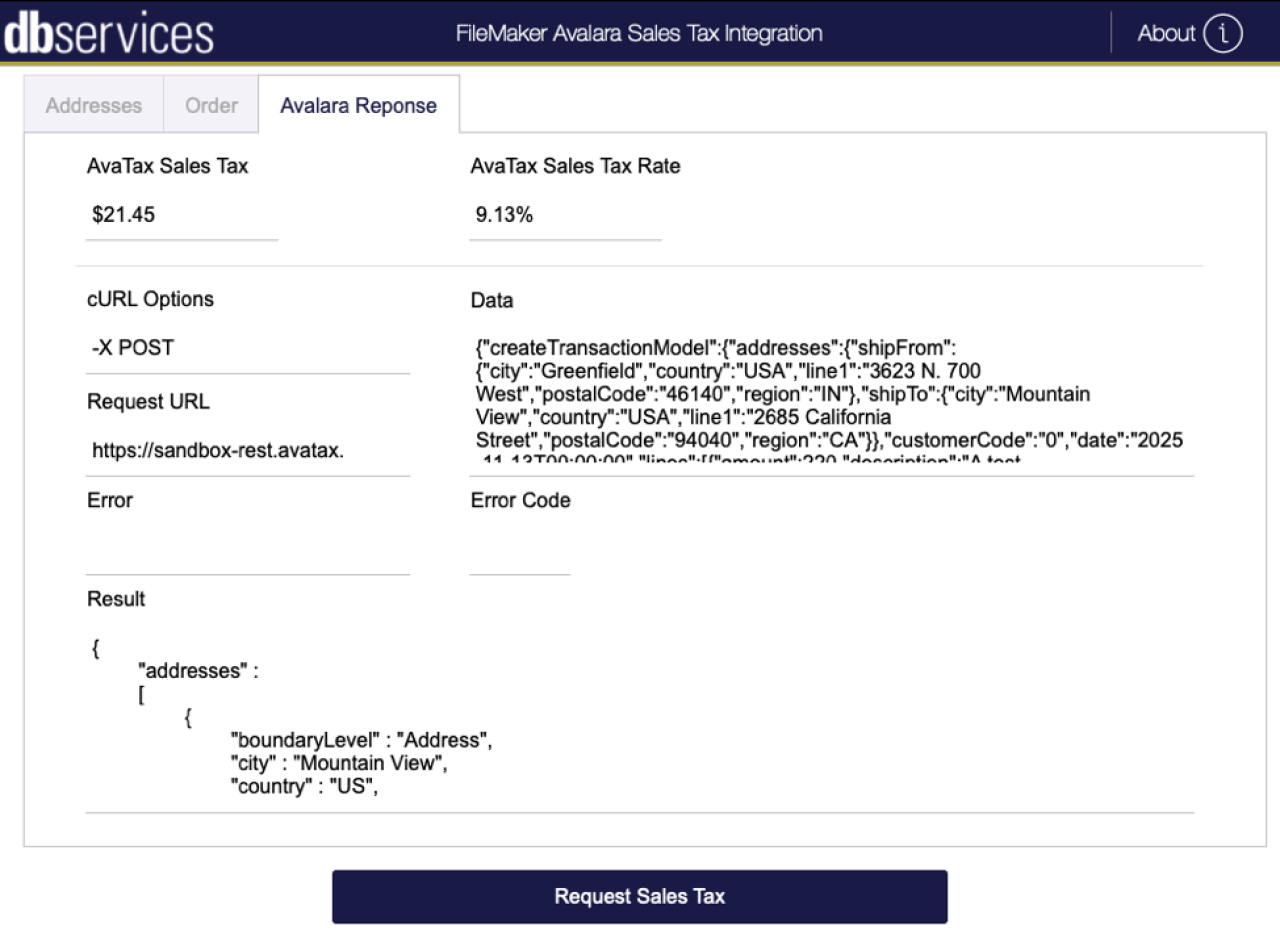This screenshot has height=938, width=1280.
Task: Click the FileMaker Avalara Sales Tax Integration title
Action: click(639, 33)
